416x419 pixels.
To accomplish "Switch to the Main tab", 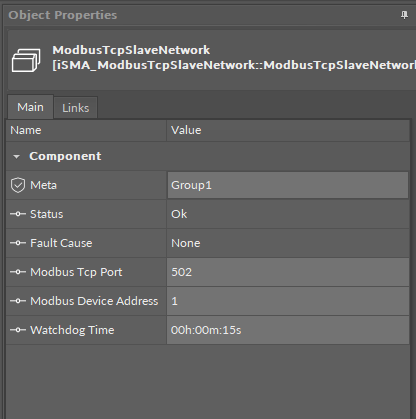I will [x=30, y=107].
